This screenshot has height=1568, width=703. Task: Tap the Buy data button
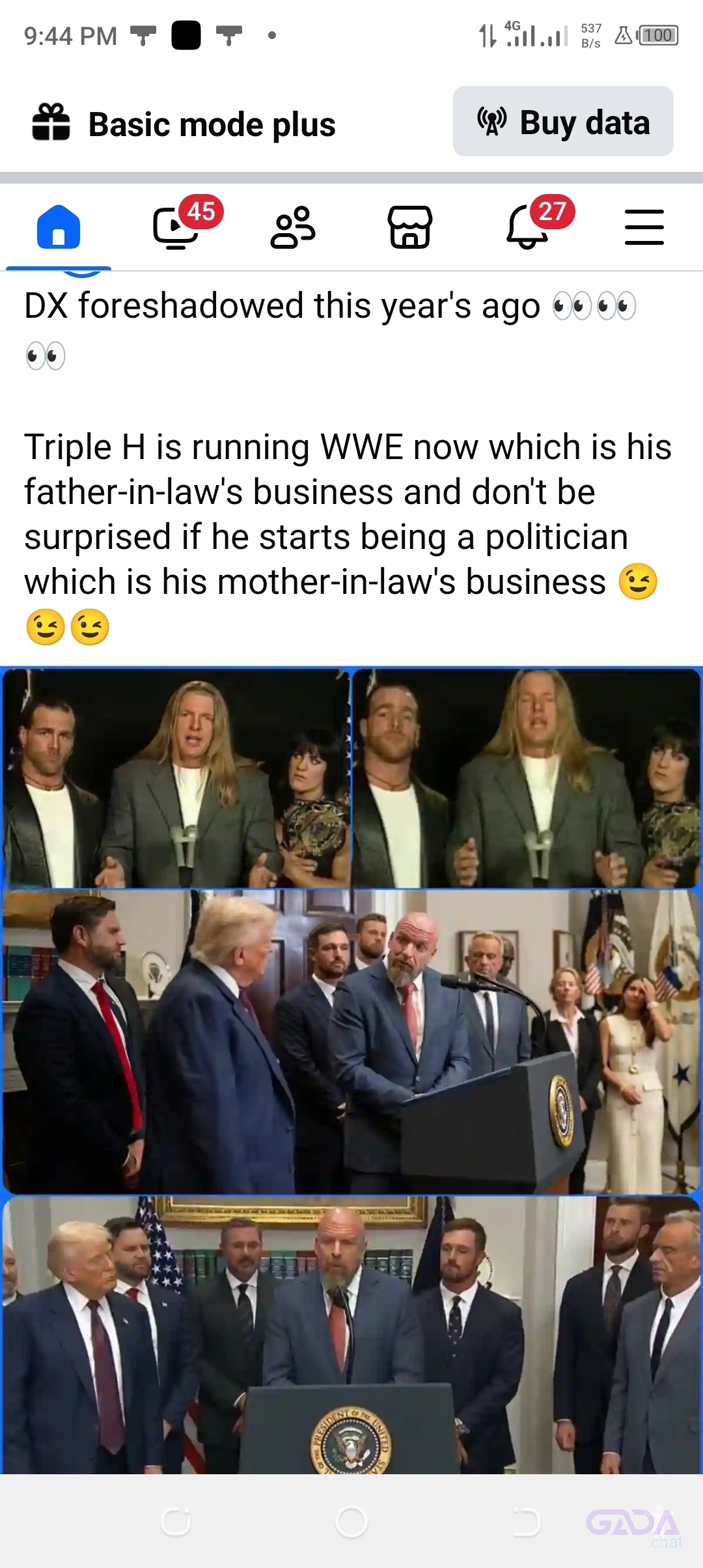pos(563,122)
